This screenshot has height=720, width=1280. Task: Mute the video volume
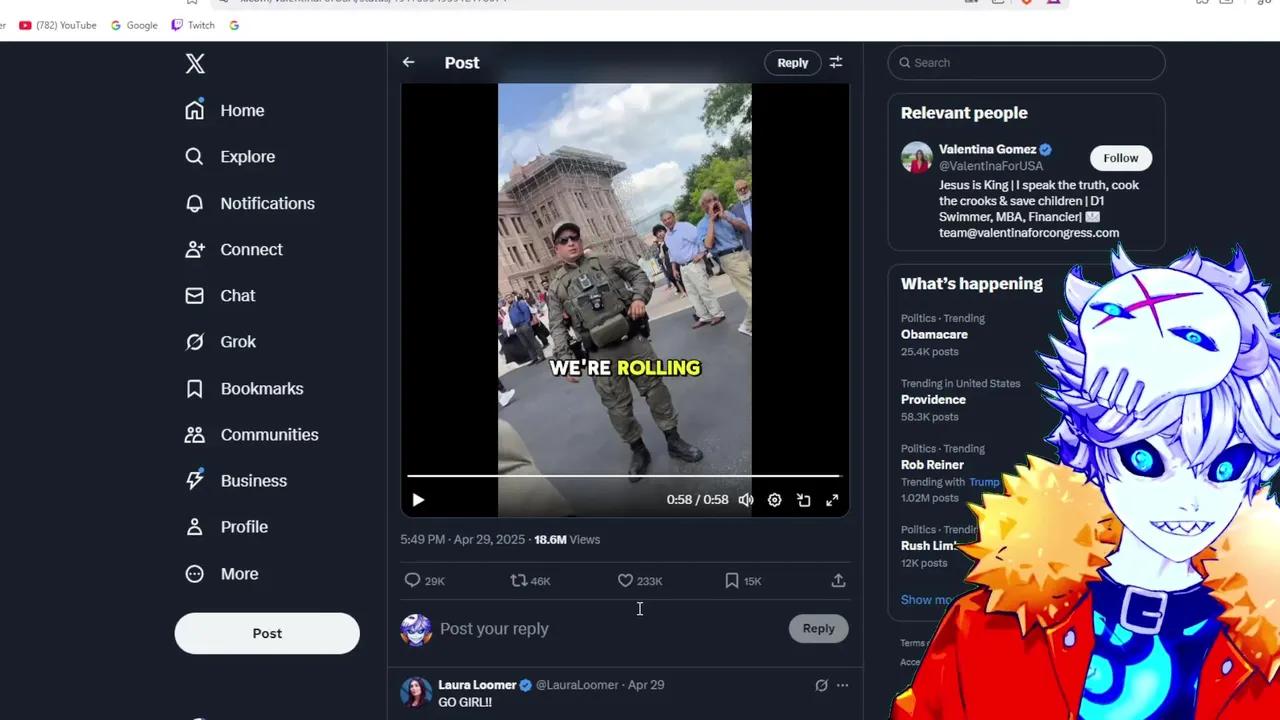click(x=746, y=500)
